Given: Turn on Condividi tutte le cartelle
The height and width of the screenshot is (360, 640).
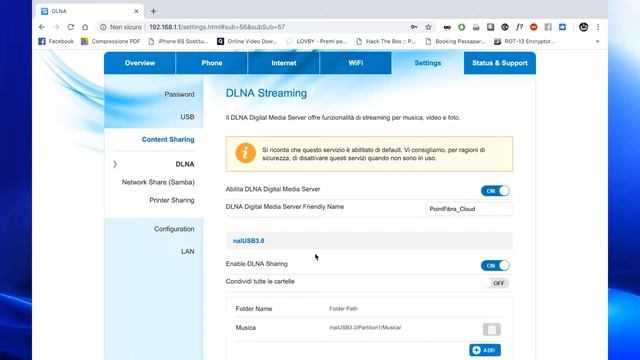Looking at the screenshot, I should click(495, 283).
